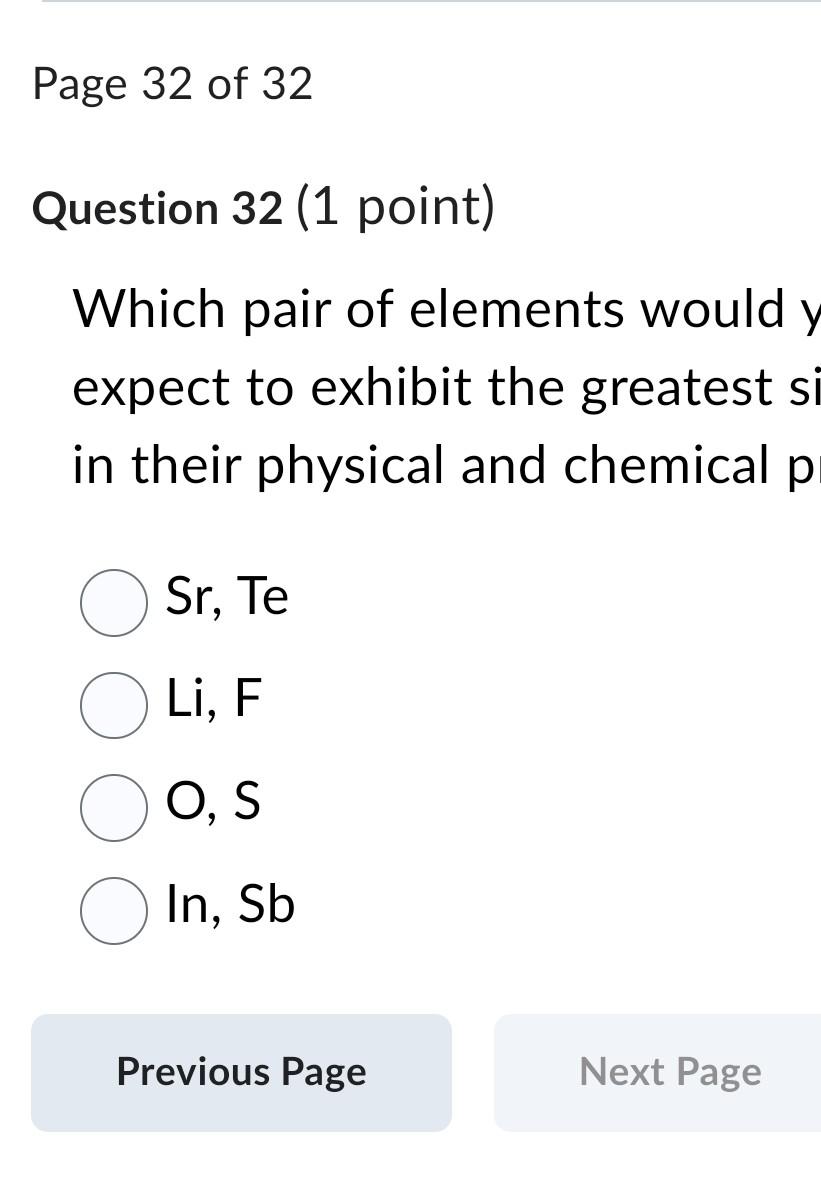Select the 'Sr, Te' answer radio button
The width and height of the screenshot is (821, 1182).
click(113, 601)
